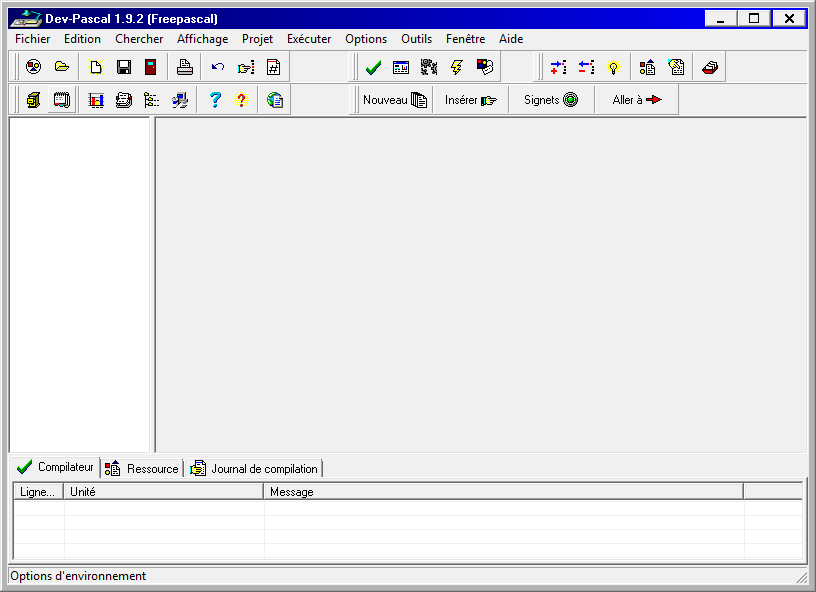Open the Fichier menu
This screenshot has width=816, height=592.
pyautogui.click(x=32, y=39)
